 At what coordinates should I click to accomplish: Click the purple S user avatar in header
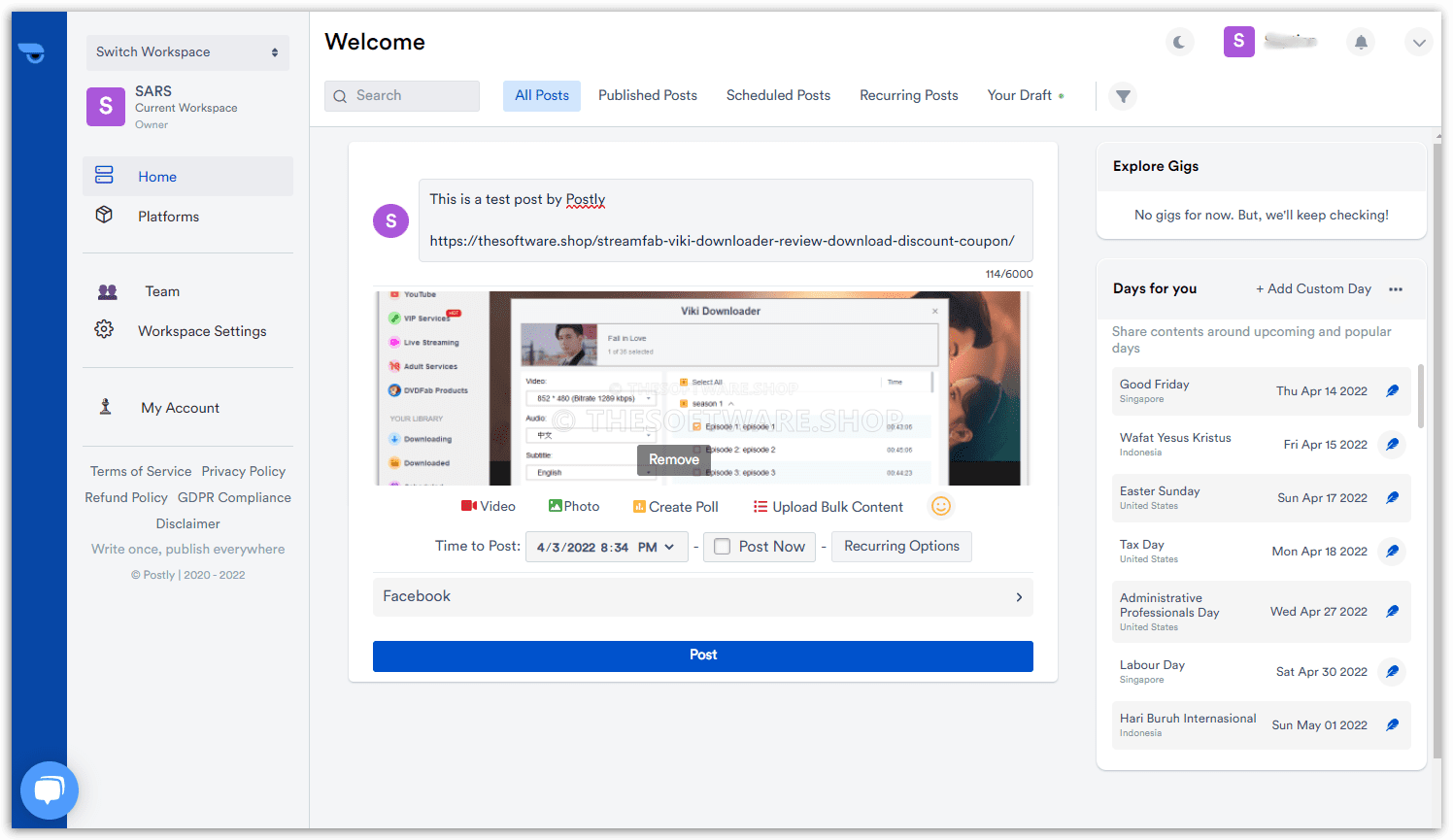[x=1238, y=41]
